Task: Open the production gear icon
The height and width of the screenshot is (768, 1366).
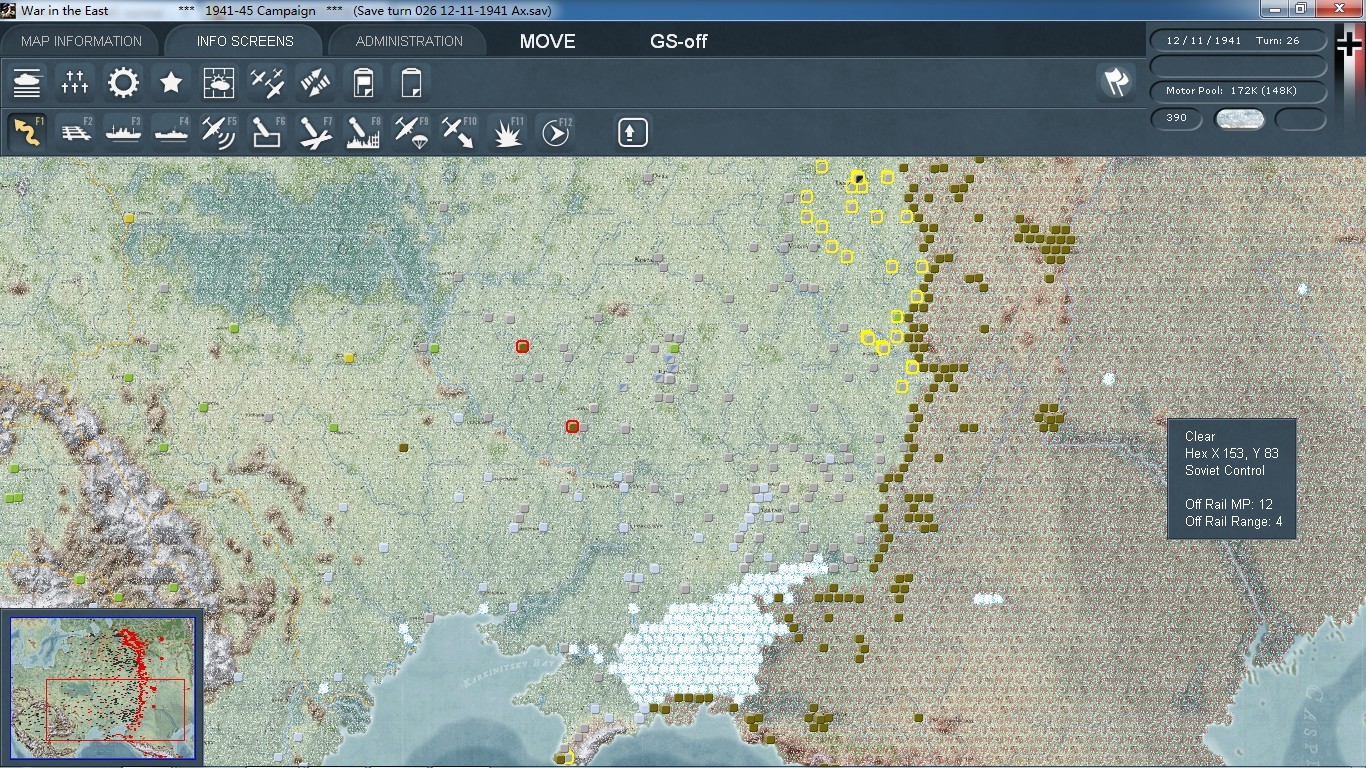Action: click(123, 82)
